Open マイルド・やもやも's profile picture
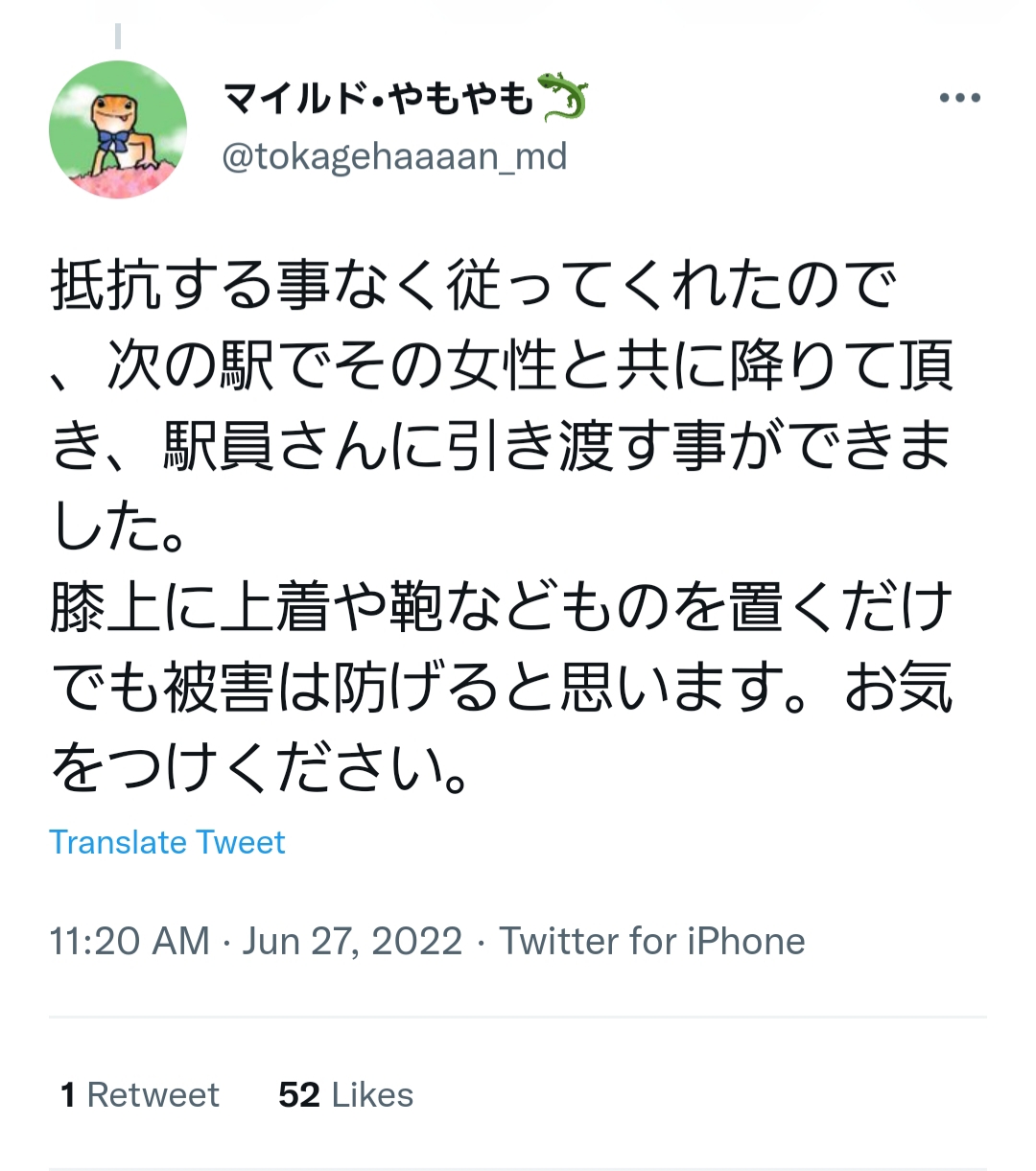 [118, 130]
